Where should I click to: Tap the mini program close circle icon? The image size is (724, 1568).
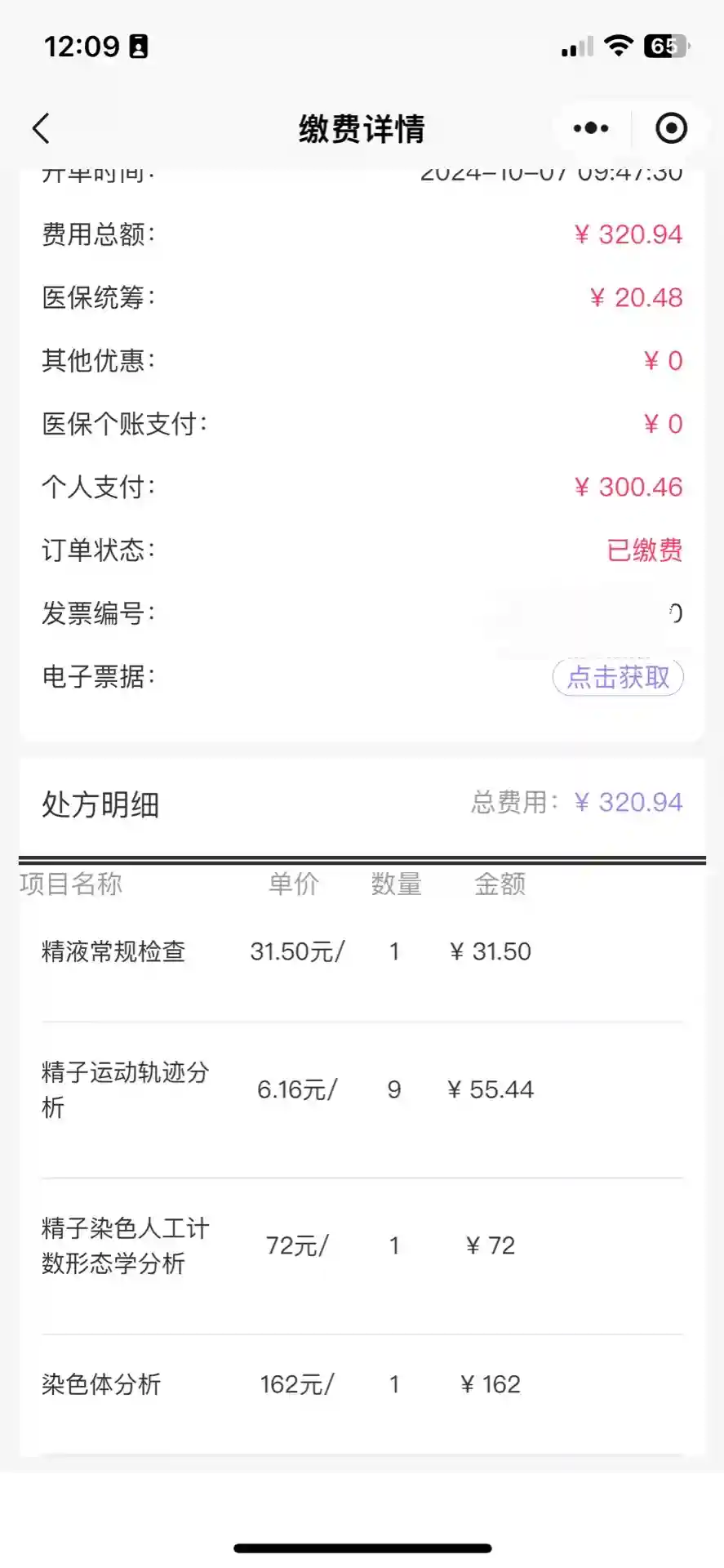pyautogui.click(x=671, y=128)
